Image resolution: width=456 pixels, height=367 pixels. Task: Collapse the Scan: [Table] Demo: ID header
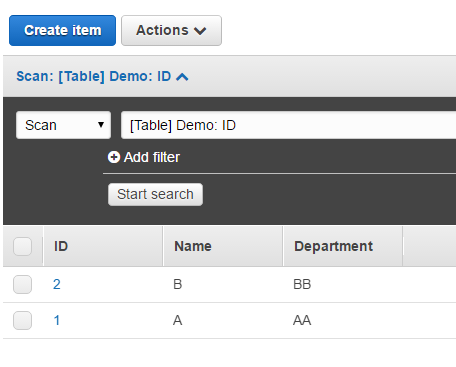[102, 76]
